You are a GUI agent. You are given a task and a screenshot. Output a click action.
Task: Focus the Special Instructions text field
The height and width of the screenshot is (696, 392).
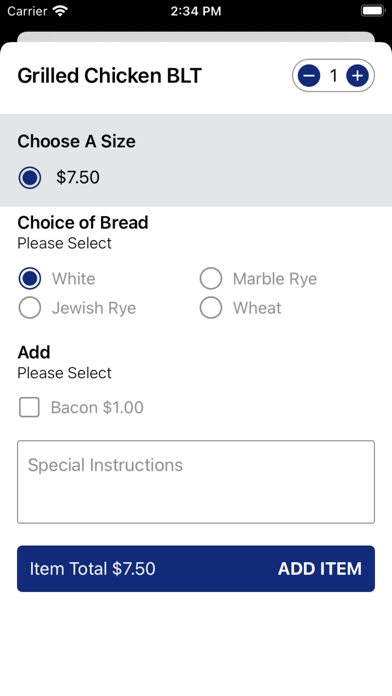click(x=196, y=482)
